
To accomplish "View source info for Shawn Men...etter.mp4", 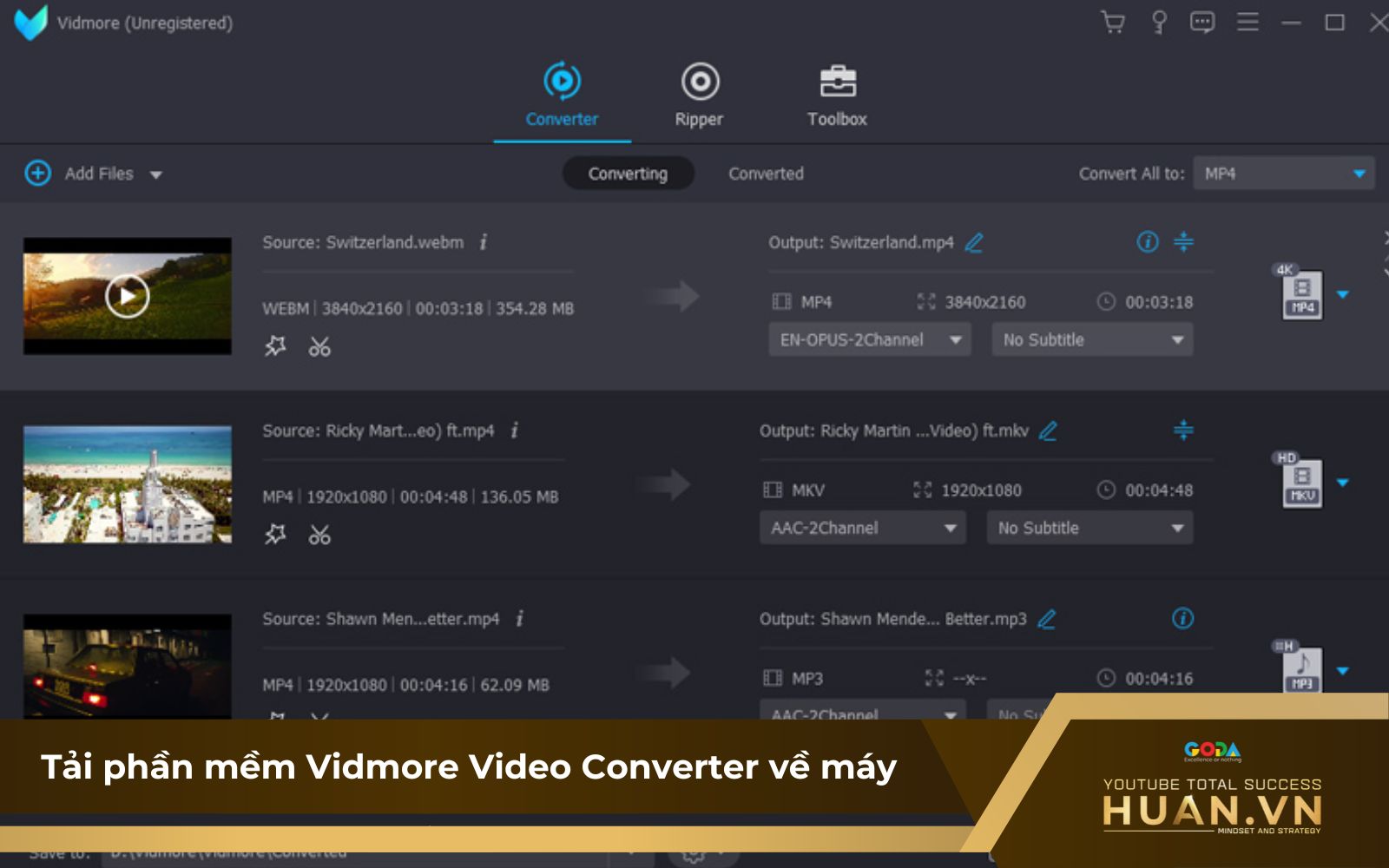I will (x=520, y=618).
